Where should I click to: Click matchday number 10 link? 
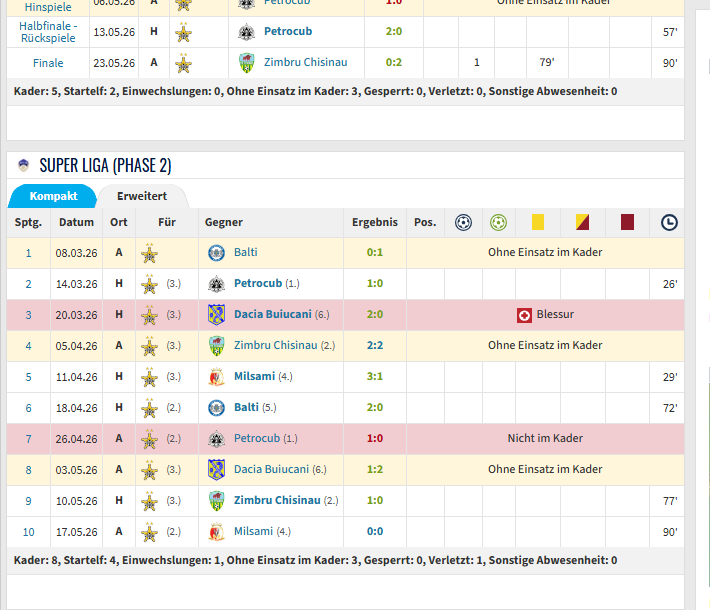29,532
